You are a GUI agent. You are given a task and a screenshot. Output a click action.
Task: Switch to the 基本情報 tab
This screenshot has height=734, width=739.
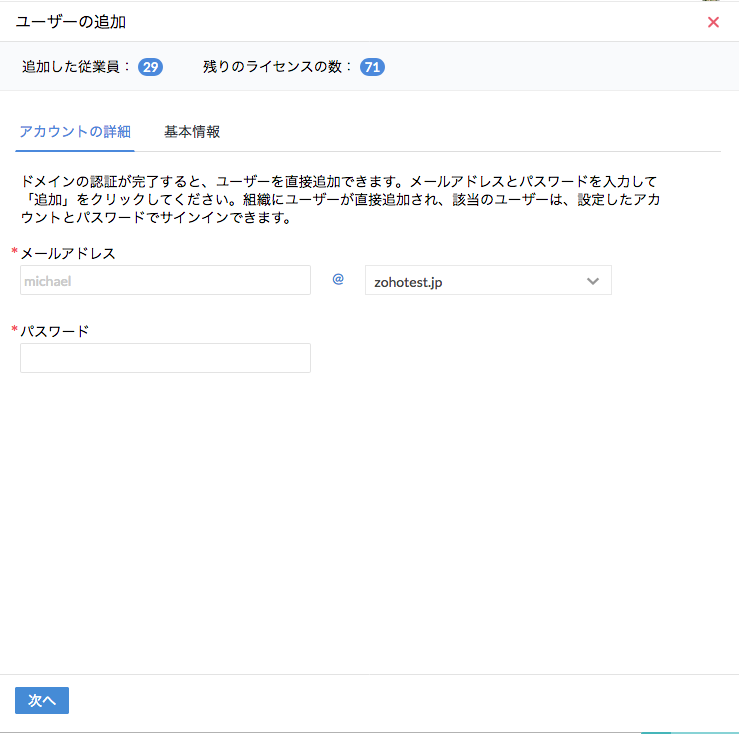click(192, 132)
